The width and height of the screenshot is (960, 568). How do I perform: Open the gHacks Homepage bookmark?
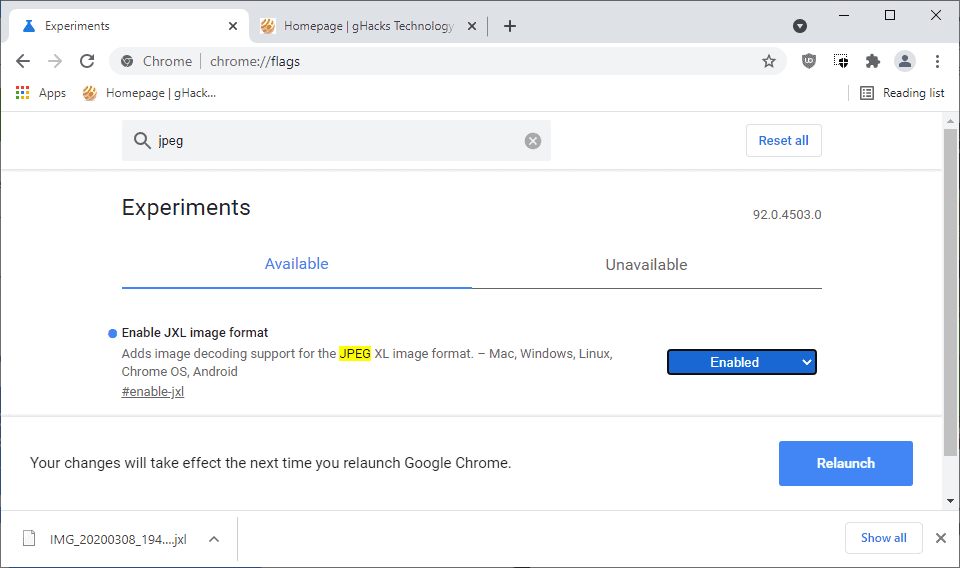[x=149, y=93]
